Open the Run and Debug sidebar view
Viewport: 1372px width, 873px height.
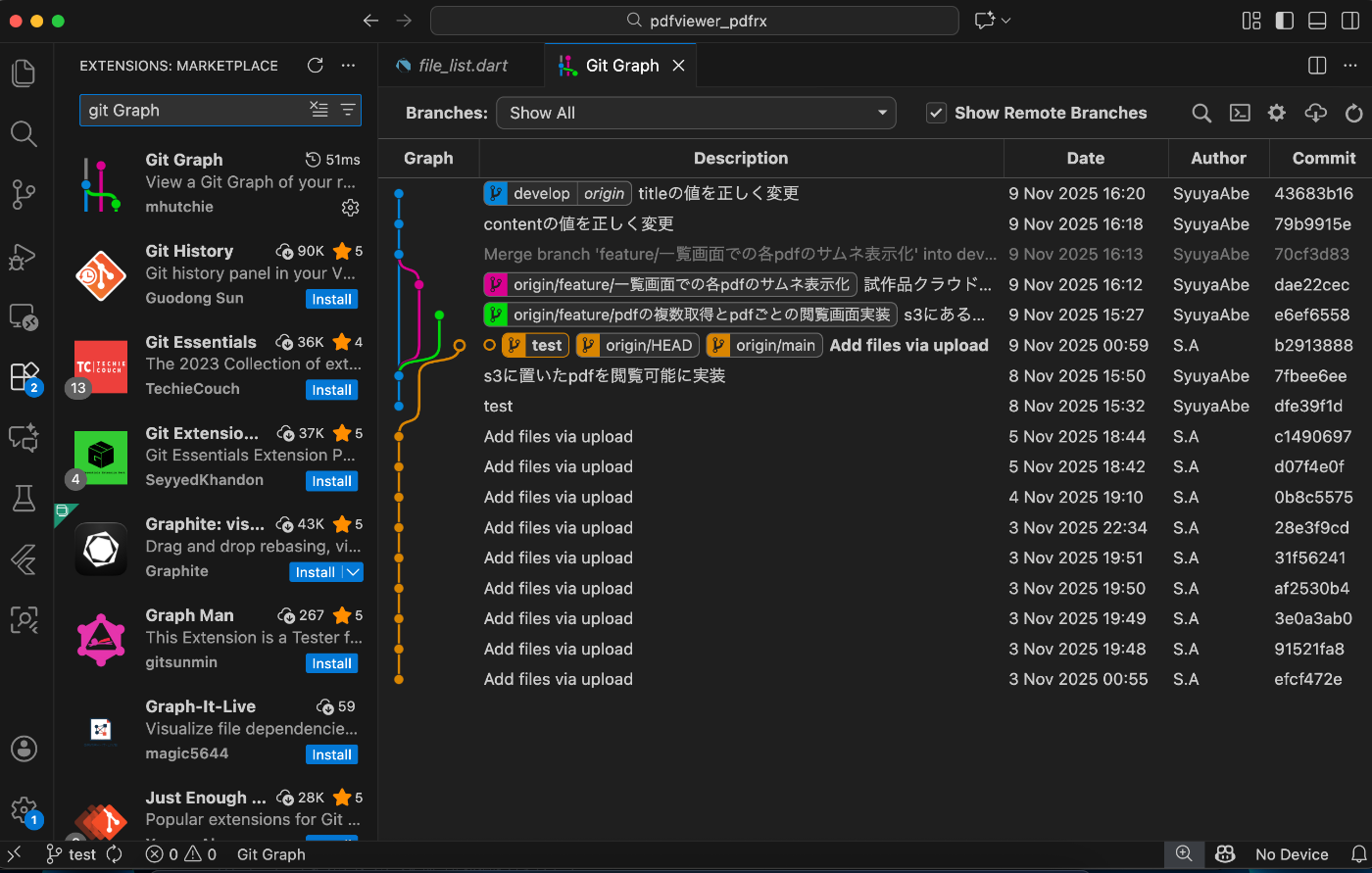pyautogui.click(x=24, y=257)
